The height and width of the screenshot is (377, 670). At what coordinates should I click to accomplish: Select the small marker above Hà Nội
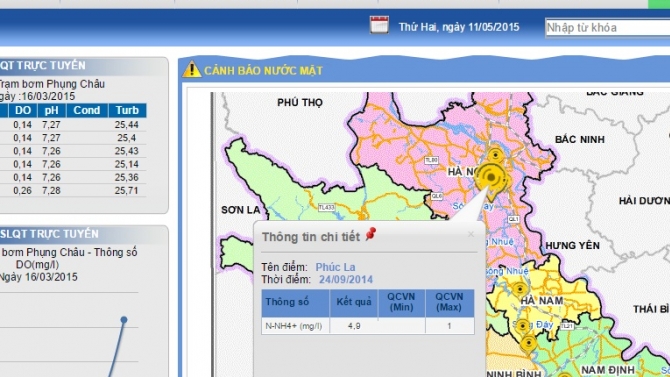click(x=496, y=155)
